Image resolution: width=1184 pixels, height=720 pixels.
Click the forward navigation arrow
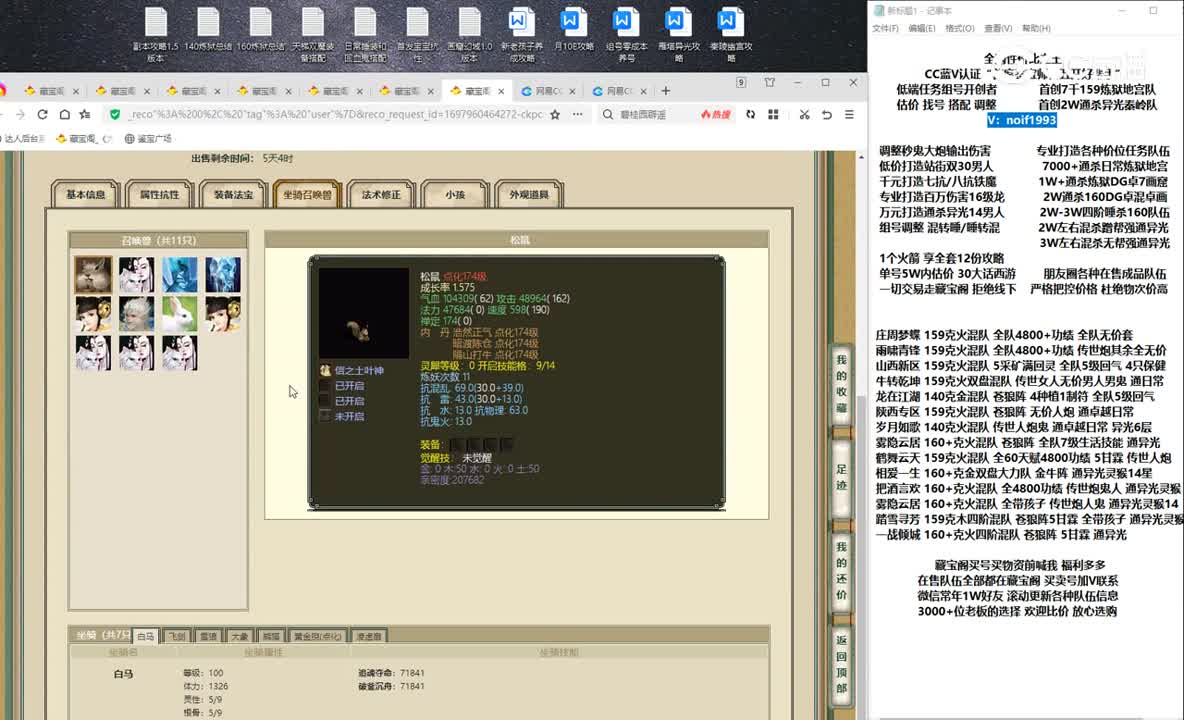pyautogui.click(x=20, y=115)
